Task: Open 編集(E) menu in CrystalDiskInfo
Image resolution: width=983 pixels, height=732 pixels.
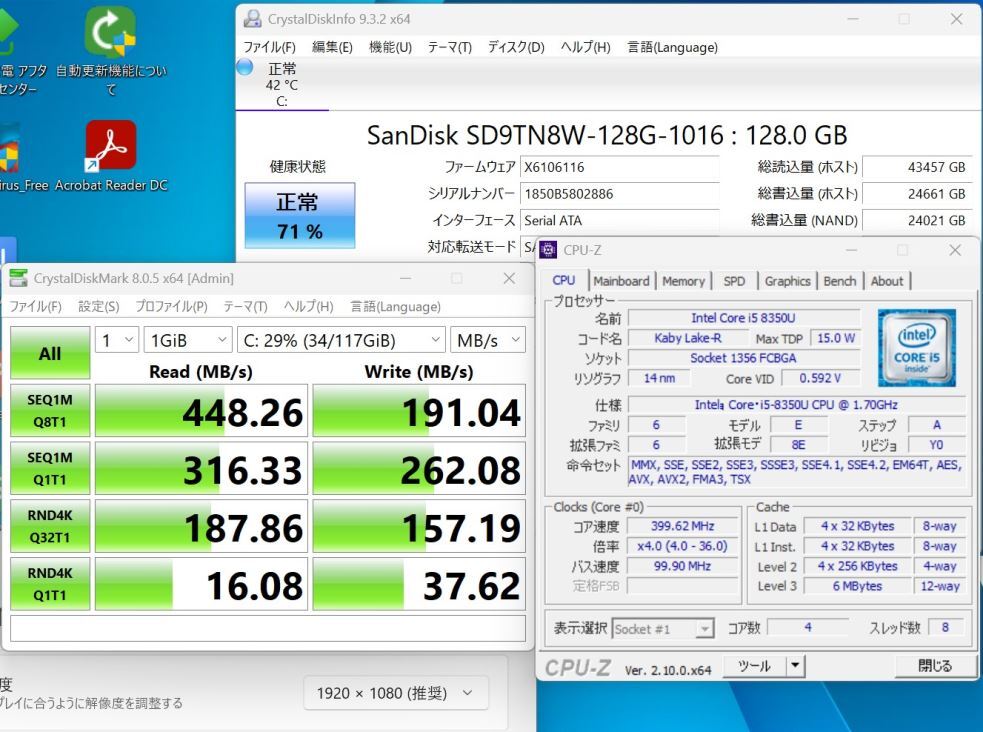Action: (x=332, y=48)
